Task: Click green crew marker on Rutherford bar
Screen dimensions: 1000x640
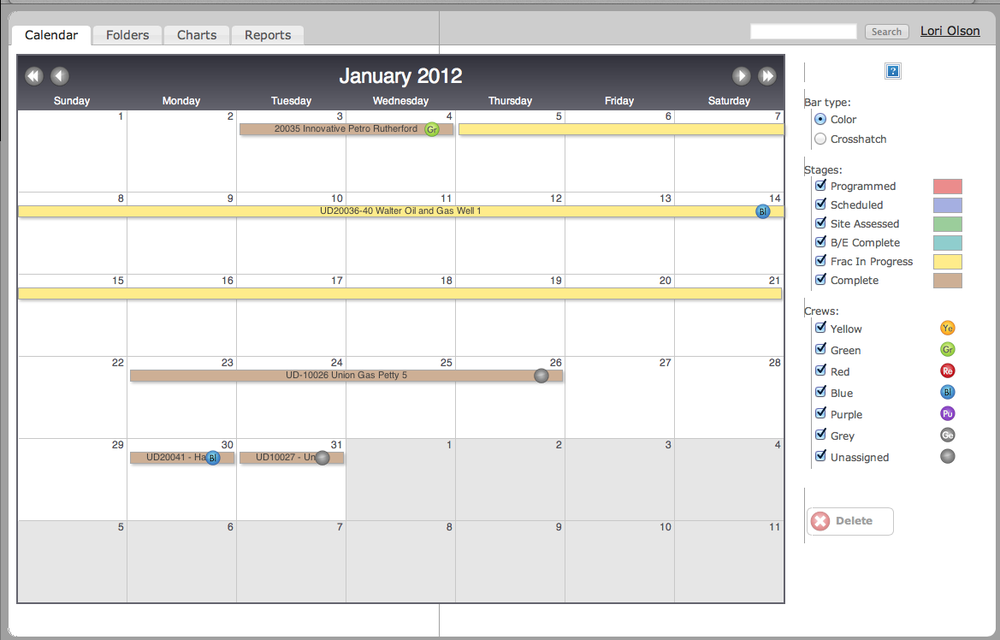Action: click(432, 129)
